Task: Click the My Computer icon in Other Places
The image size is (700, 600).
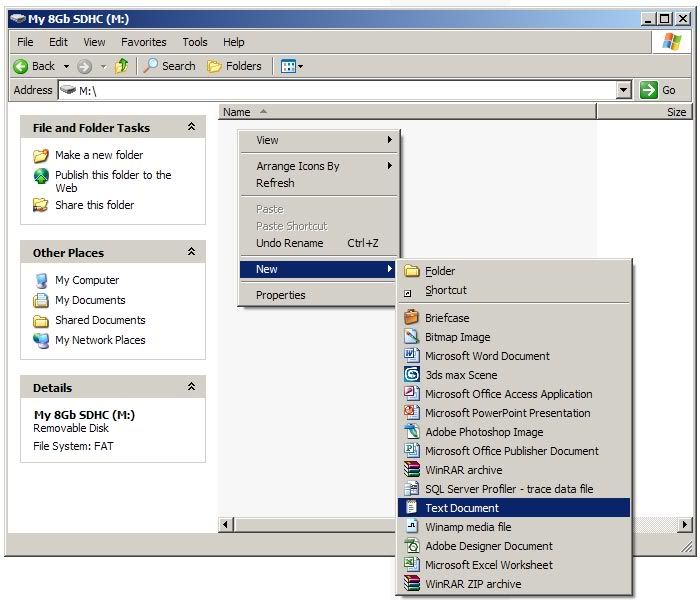Action: pos(41,280)
